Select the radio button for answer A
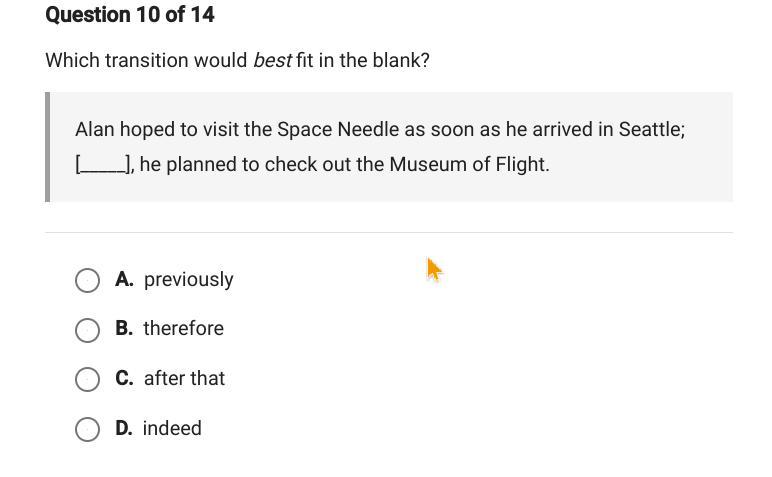The width and height of the screenshot is (772, 477). pyautogui.click(x=87, y=280)
